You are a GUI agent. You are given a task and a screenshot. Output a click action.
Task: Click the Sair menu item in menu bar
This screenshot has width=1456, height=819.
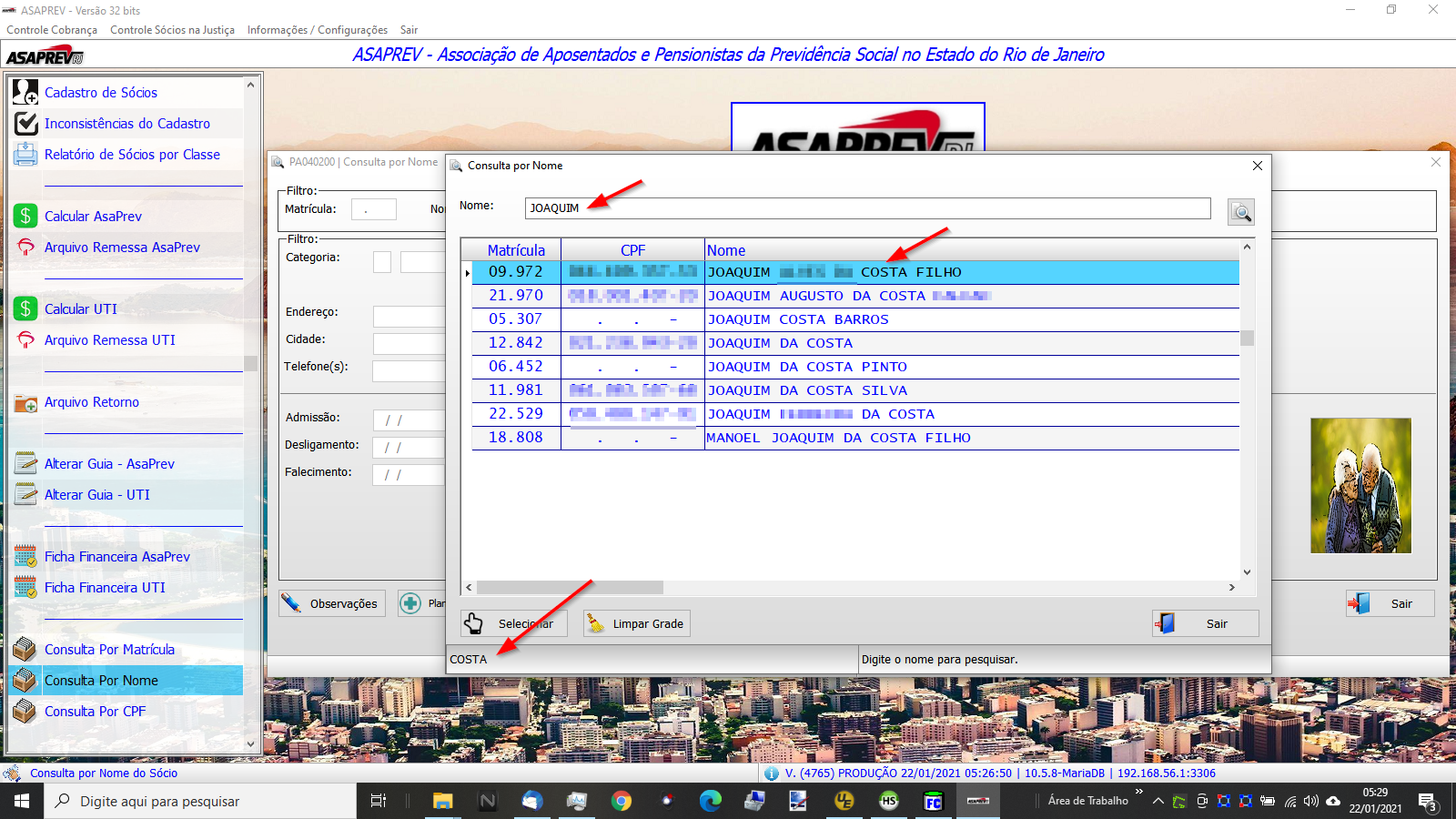click(409, 30)
